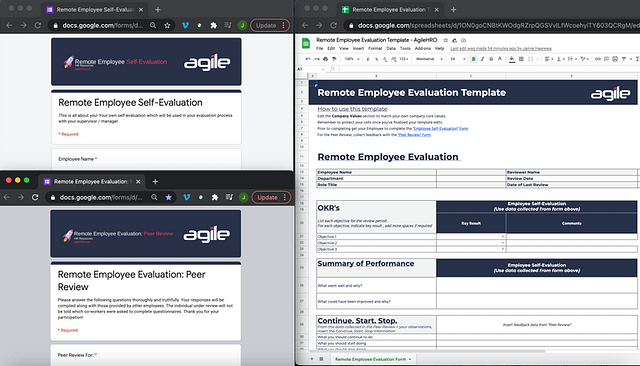Click the Vimeo extension icon in Self-Evaluation window
Image resolution: width=640 pixels, height=366 pixels.
[x=185, y=25]
